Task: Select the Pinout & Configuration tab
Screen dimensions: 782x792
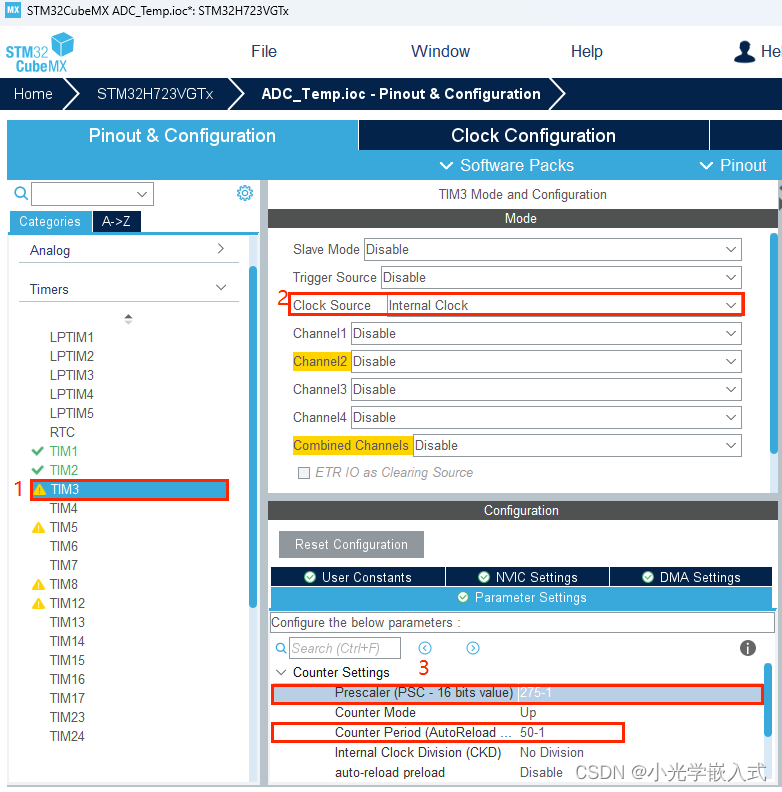Action: tap(182, 135)
